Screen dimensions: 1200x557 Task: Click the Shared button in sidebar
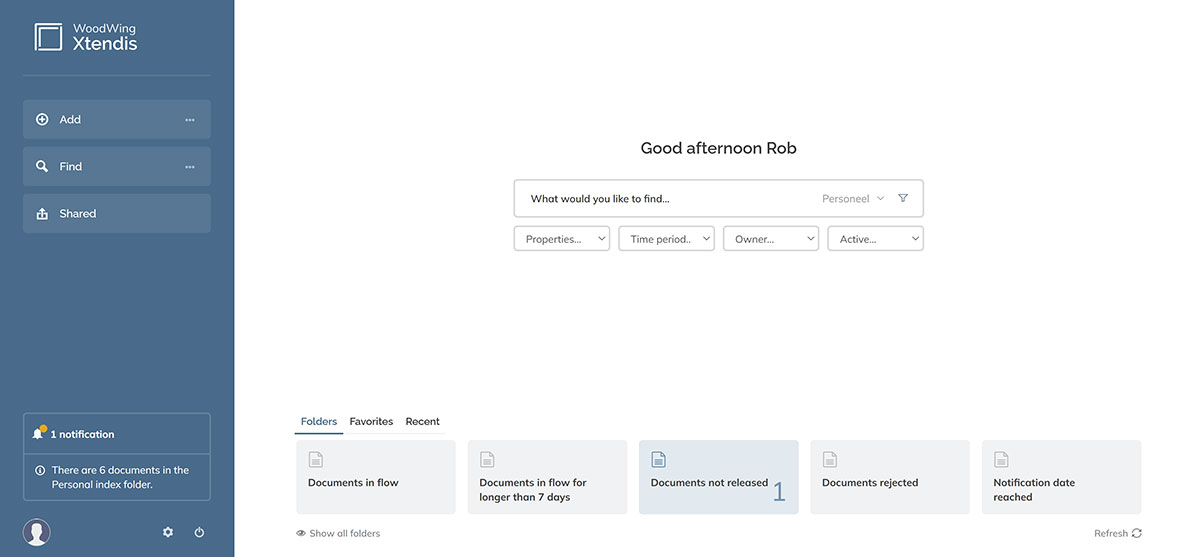[x=116, y=214]
